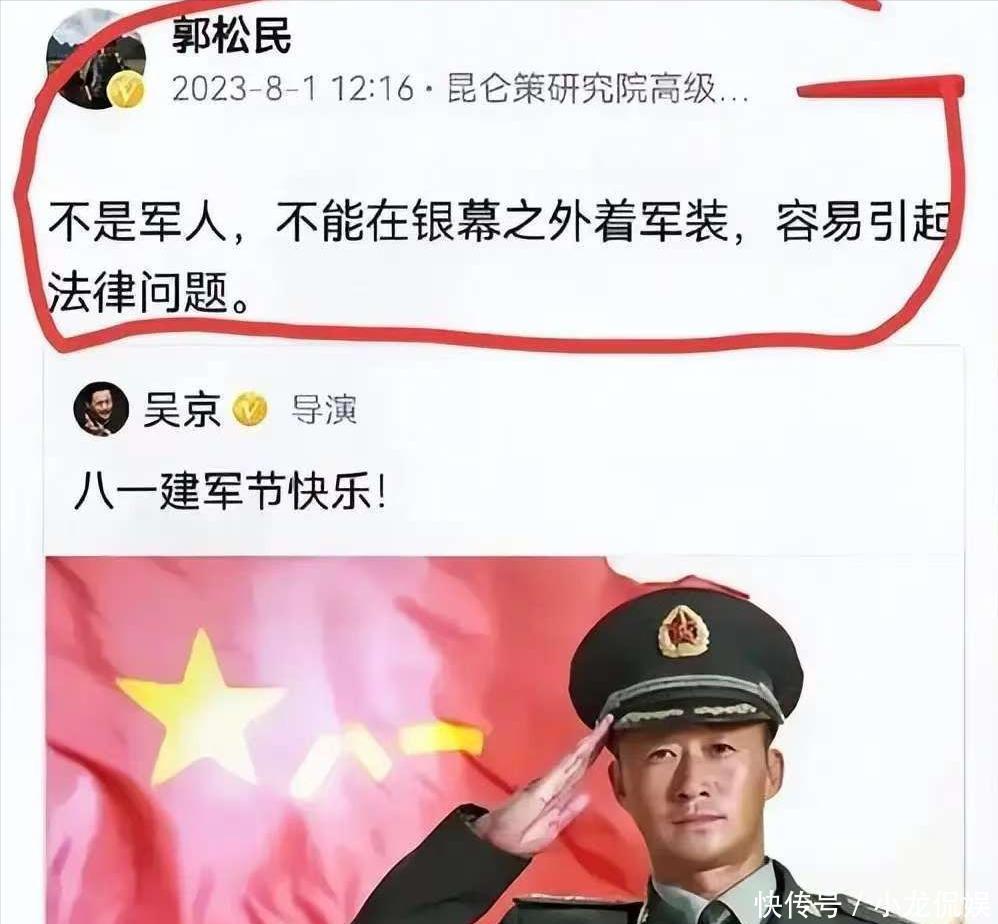Click the 吴京 name in the reposted card
The image size is (998, 924).
[182, 410]
